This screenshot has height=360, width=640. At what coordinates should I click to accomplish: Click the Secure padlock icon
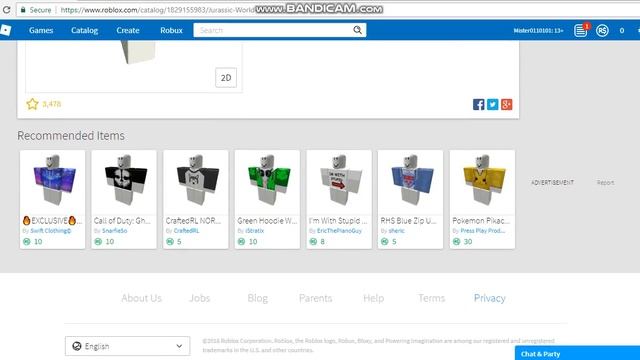[x=23, y=10]
